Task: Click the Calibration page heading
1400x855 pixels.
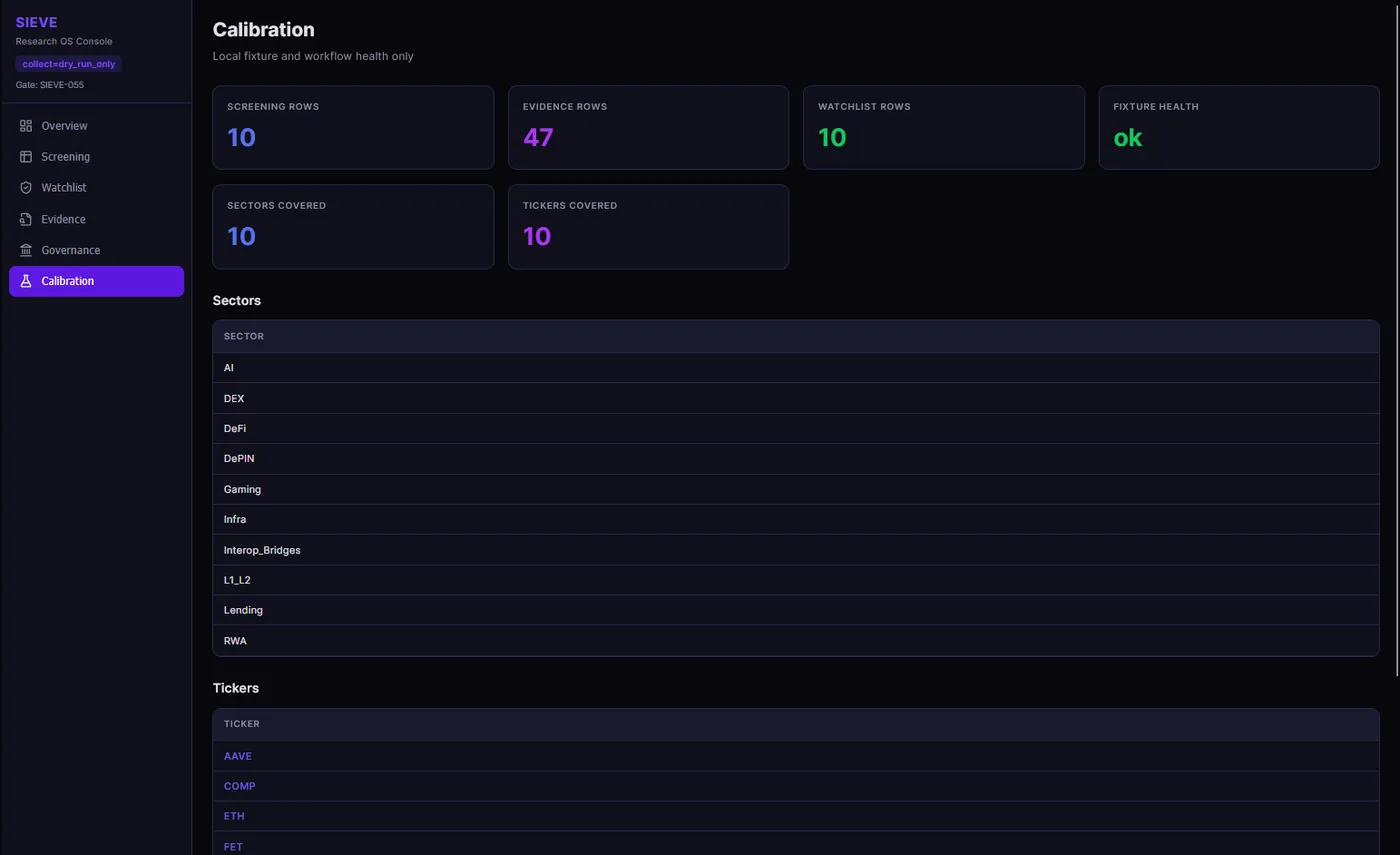Action: [x=264, y=30]
